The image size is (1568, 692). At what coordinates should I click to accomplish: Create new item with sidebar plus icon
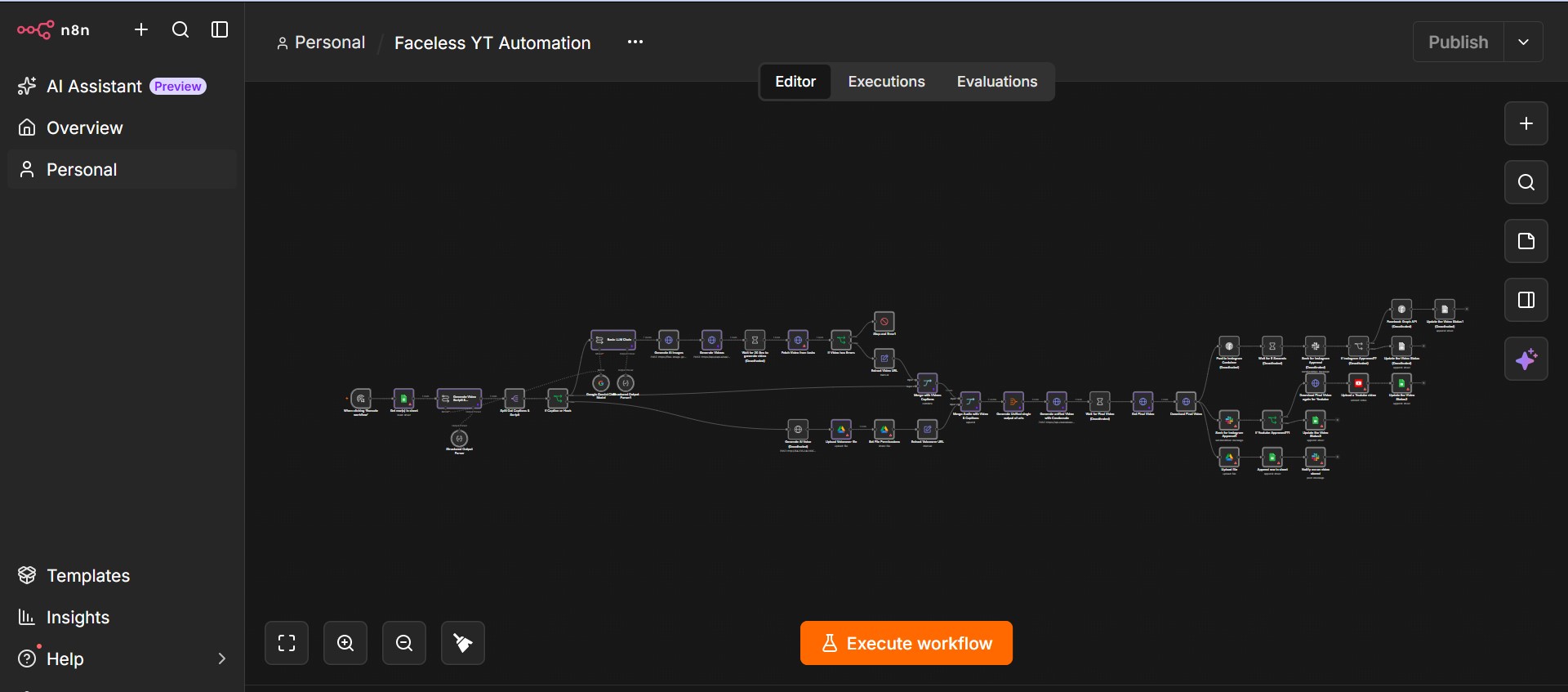pyautogui.click(x=141, y=30)
